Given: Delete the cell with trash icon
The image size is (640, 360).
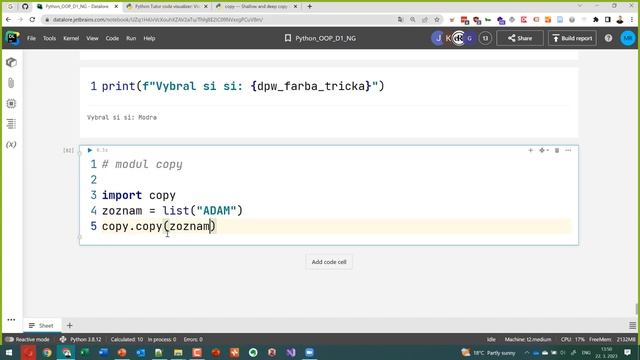Looking at the screenshot, I should (x=557, y=150).
